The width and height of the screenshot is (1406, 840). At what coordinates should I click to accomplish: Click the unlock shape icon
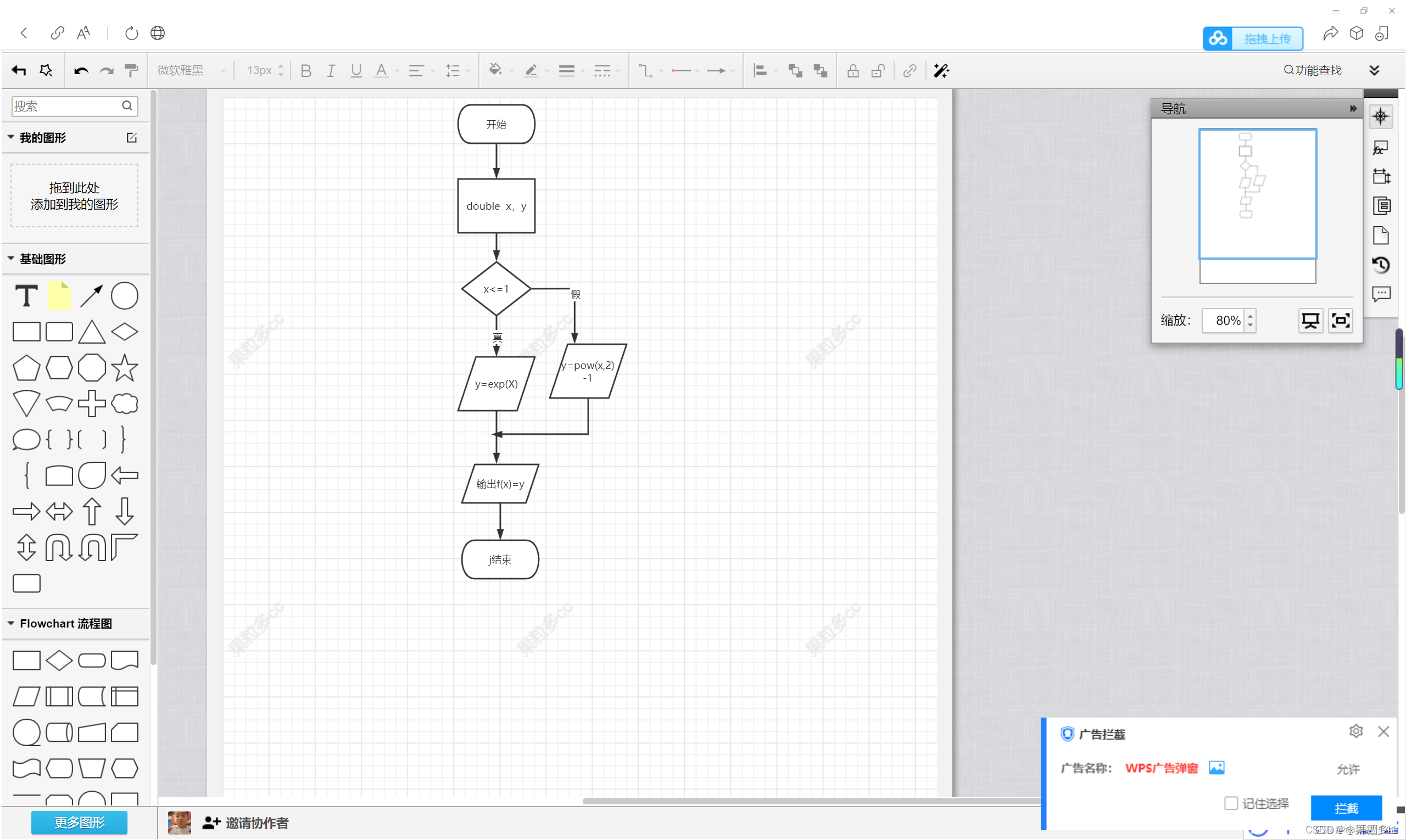(x=878, y=71)
